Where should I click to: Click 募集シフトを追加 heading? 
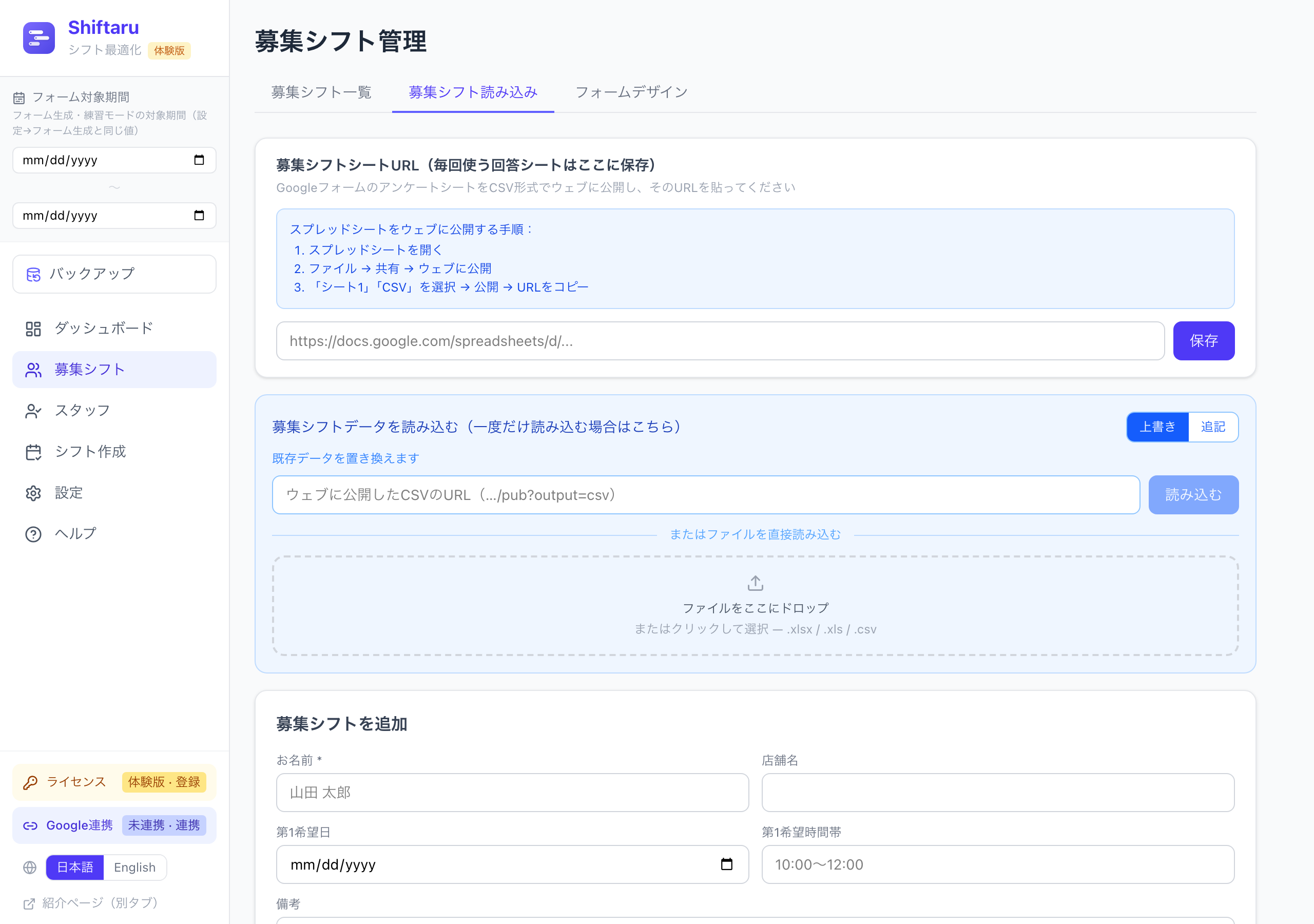tap(342, 724)
